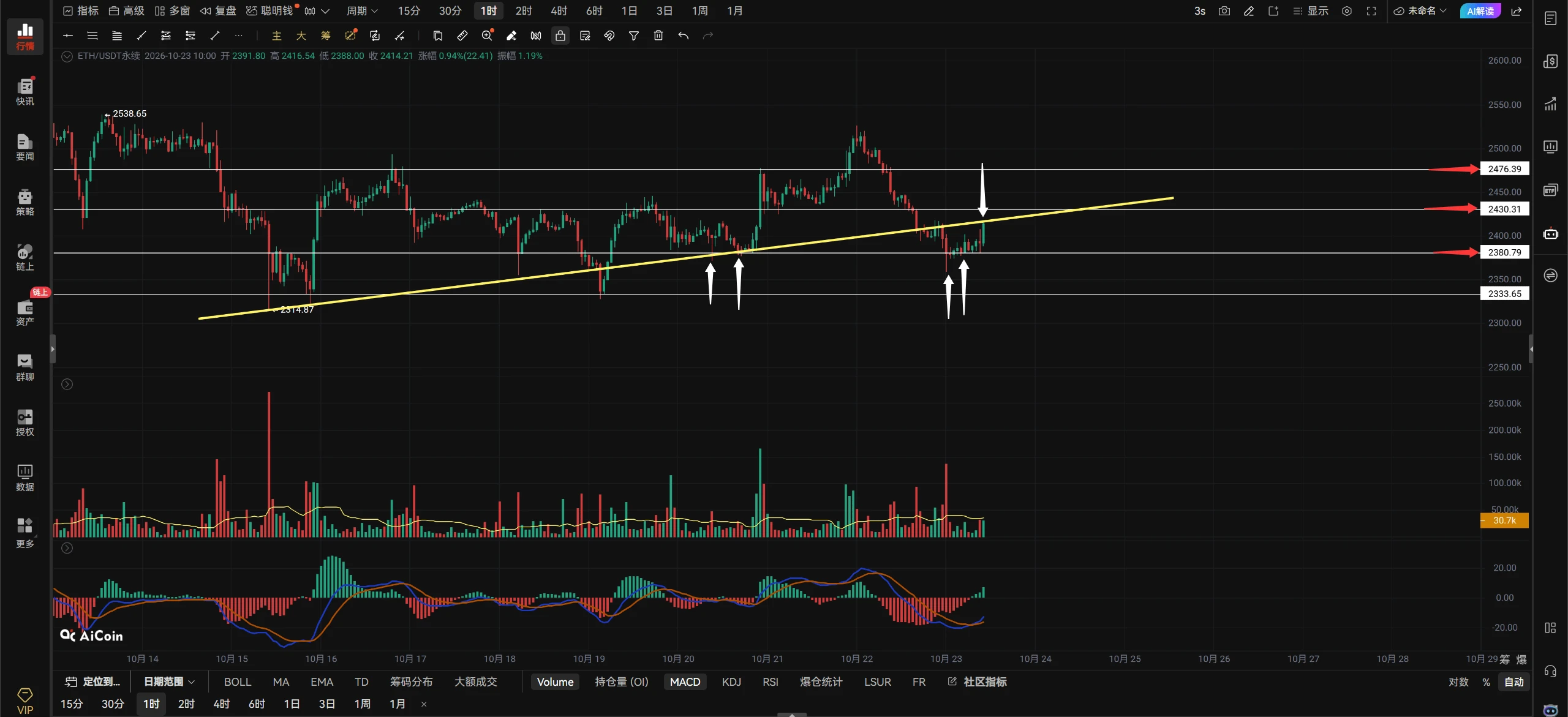
Task: Toggle the lock drawings button
Action: (560, 36)
